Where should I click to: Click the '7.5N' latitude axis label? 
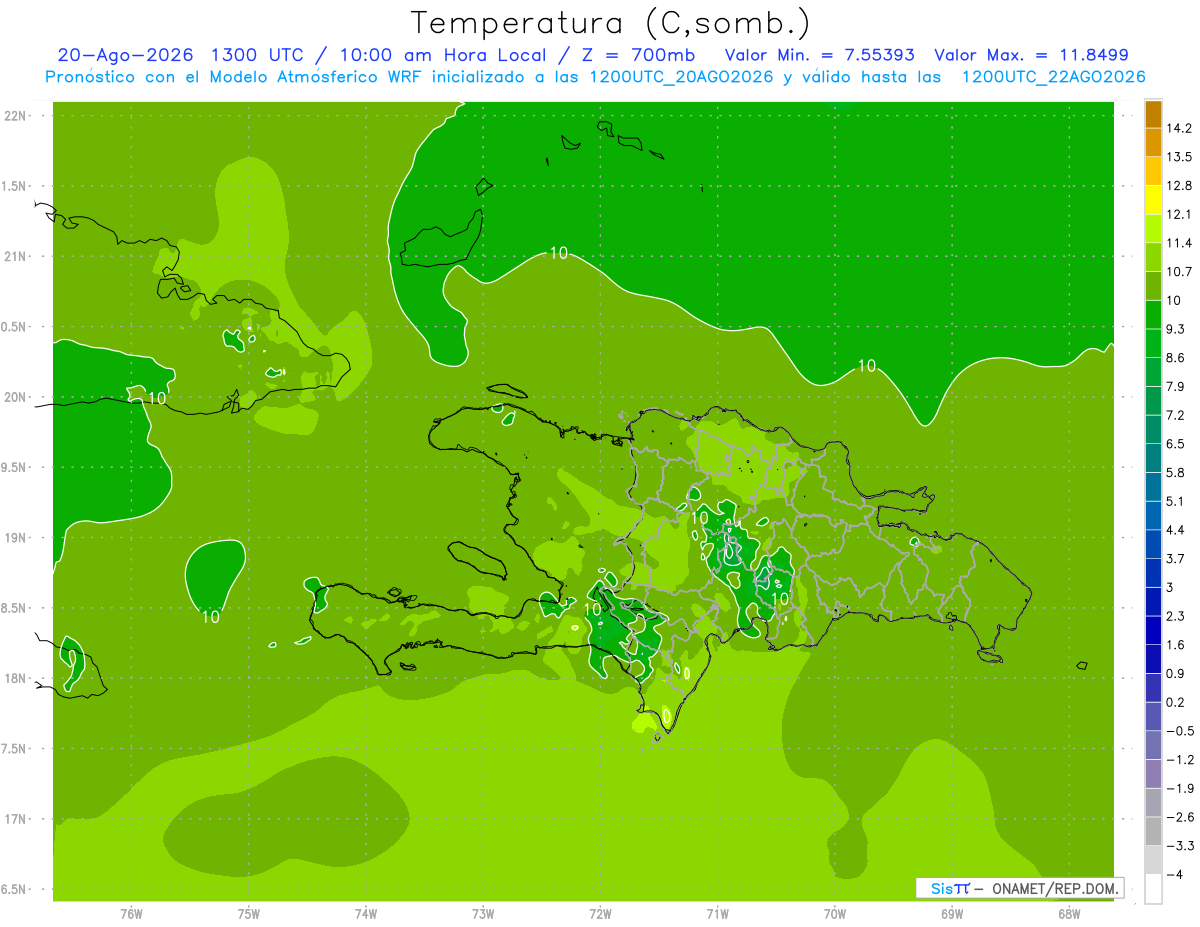click(15, 748)
